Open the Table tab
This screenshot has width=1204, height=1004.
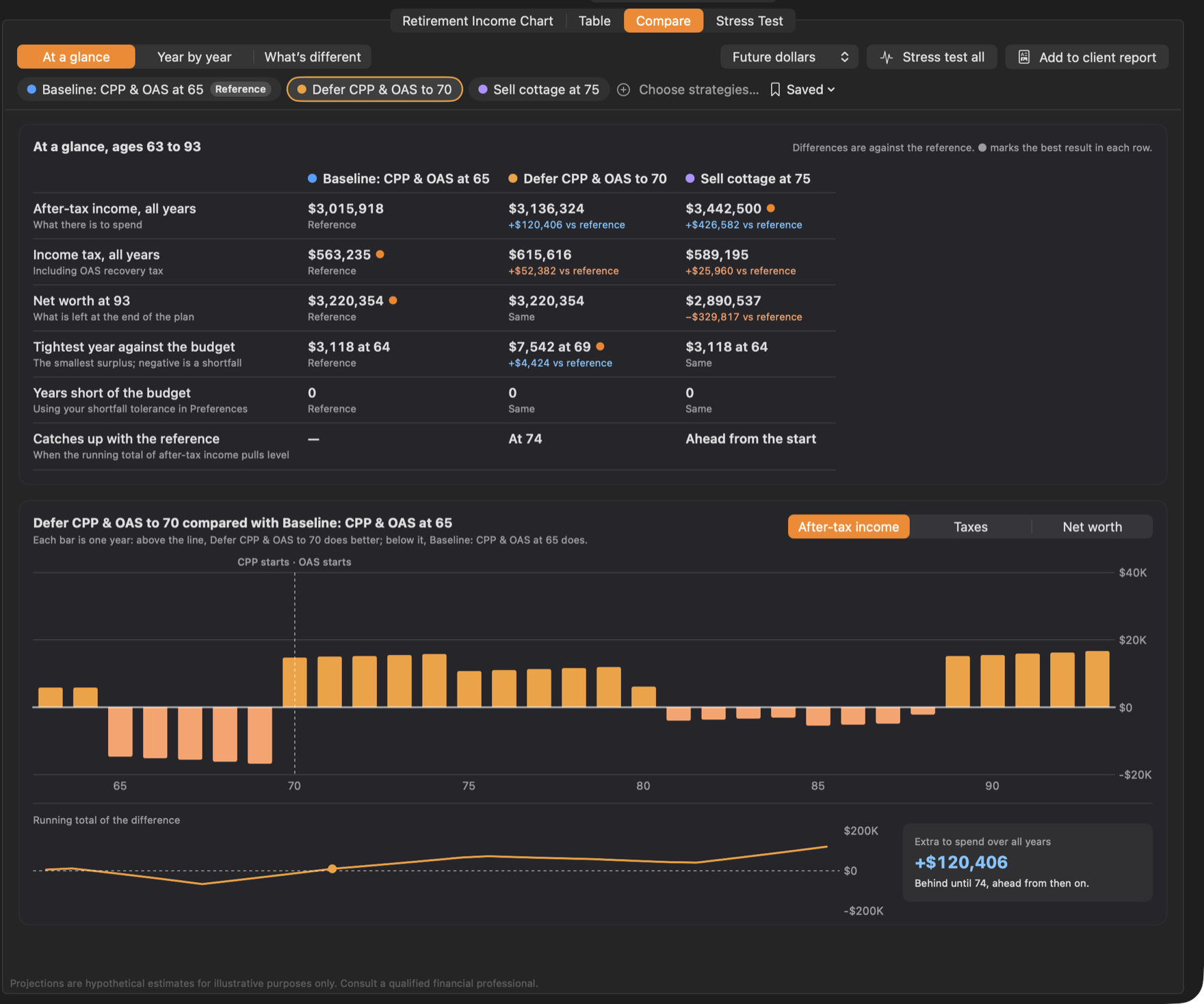click(594, 21)
